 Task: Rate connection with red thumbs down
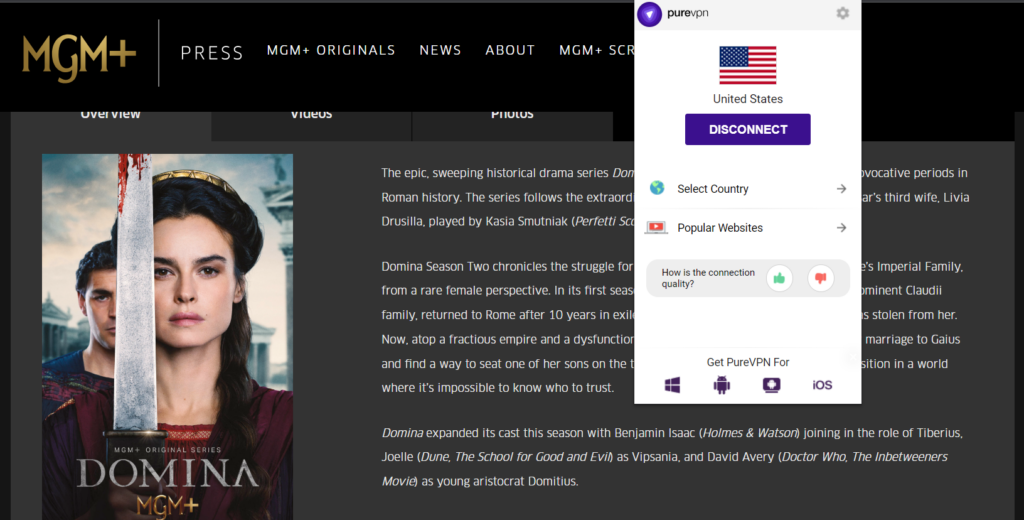(x=820, y=278)
